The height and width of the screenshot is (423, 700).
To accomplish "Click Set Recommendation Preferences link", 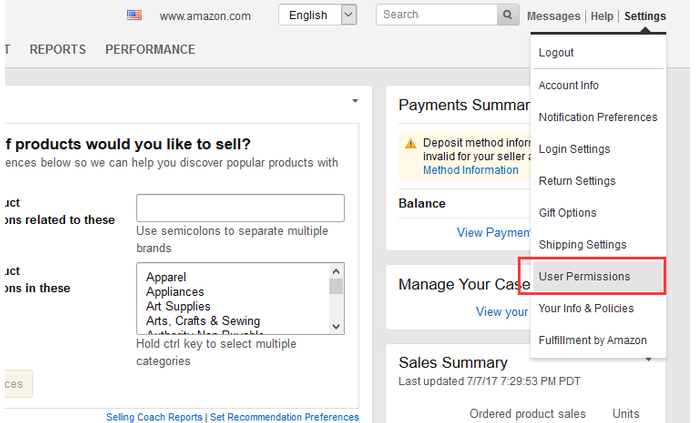I will [283, 417].
